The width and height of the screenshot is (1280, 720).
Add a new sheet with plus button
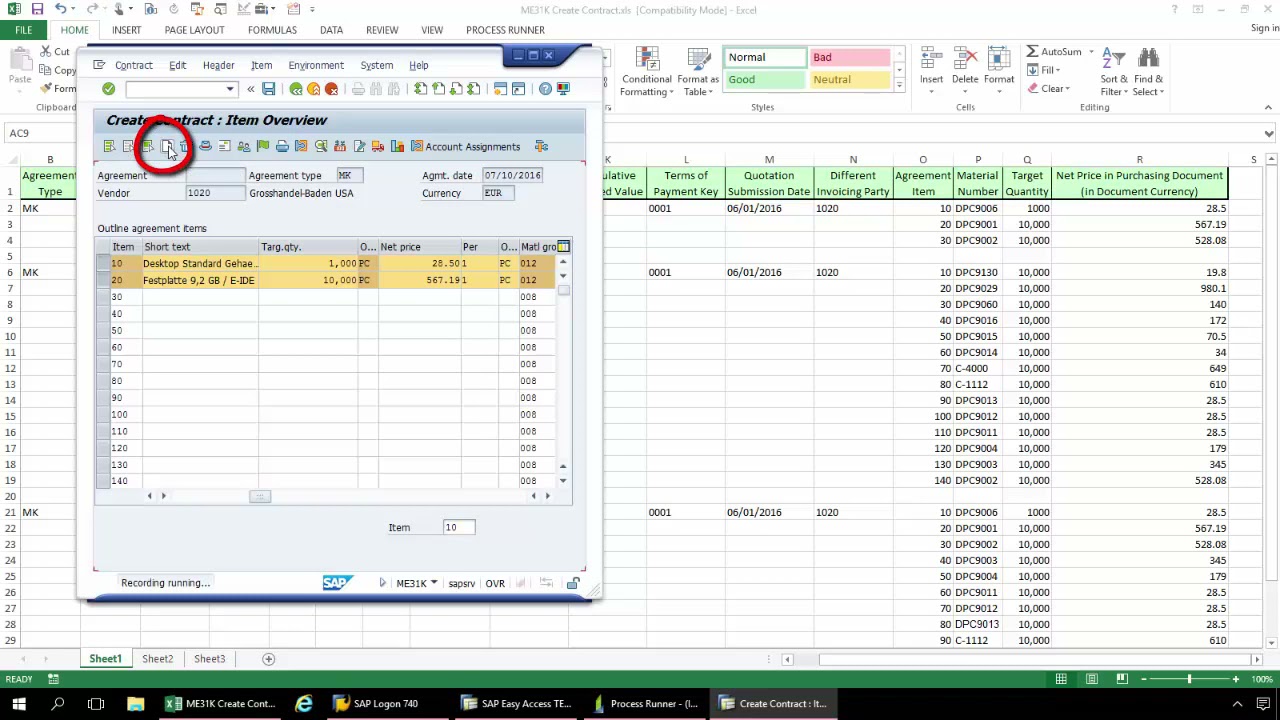(268, 659)
